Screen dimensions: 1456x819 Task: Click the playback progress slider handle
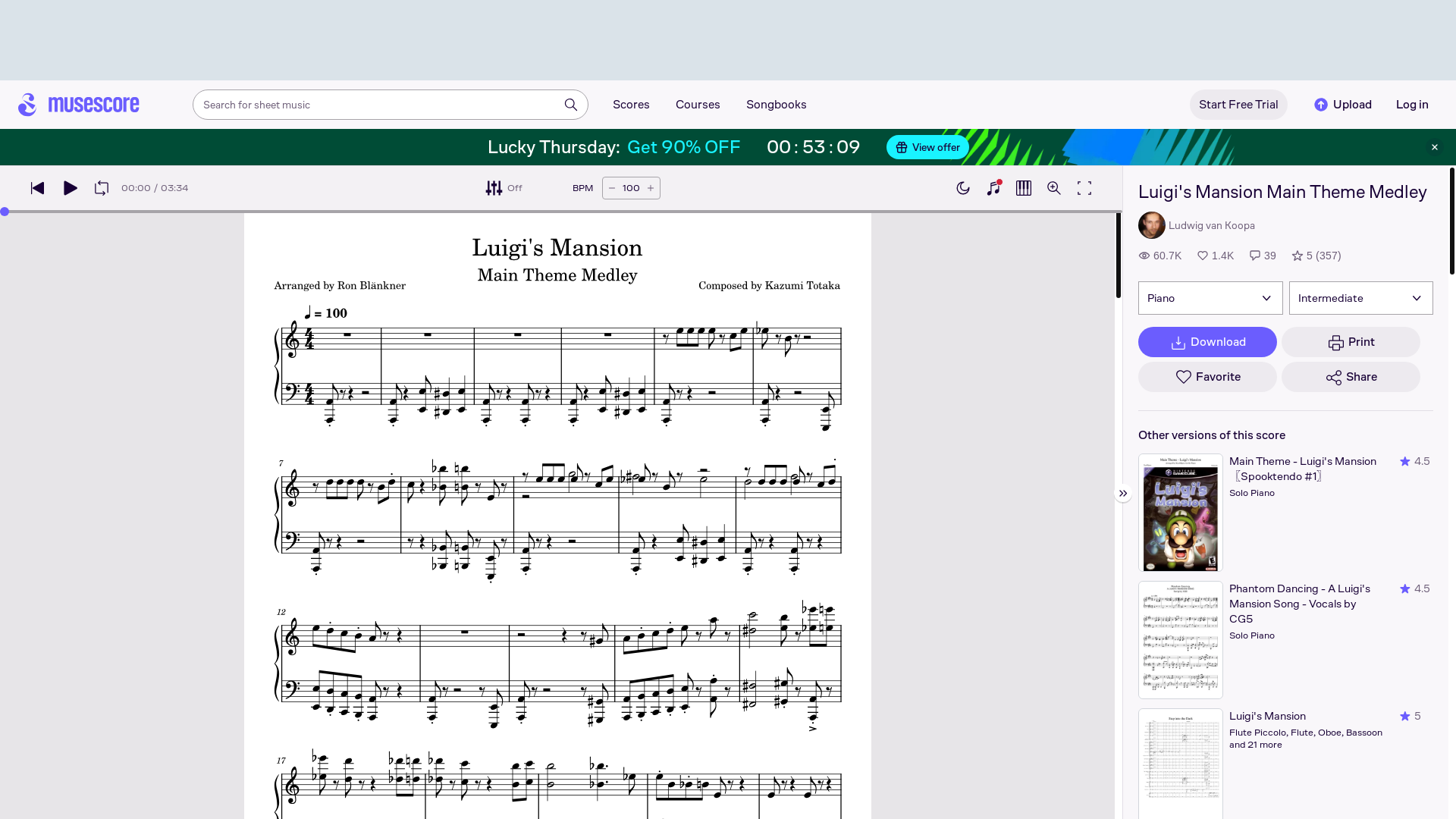5,212
